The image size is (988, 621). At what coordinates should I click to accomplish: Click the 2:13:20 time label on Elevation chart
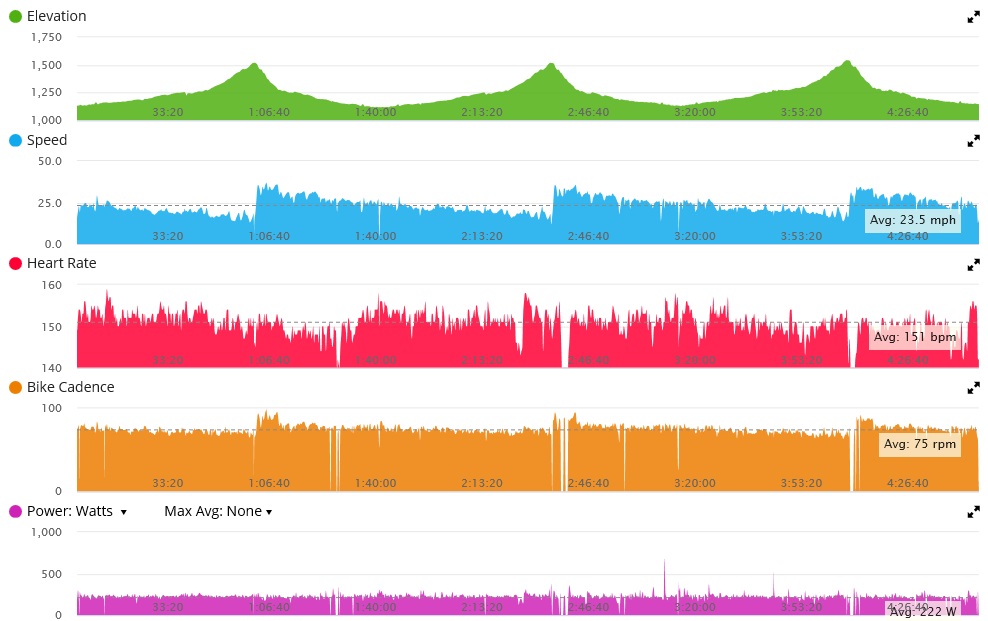(482, 112)
